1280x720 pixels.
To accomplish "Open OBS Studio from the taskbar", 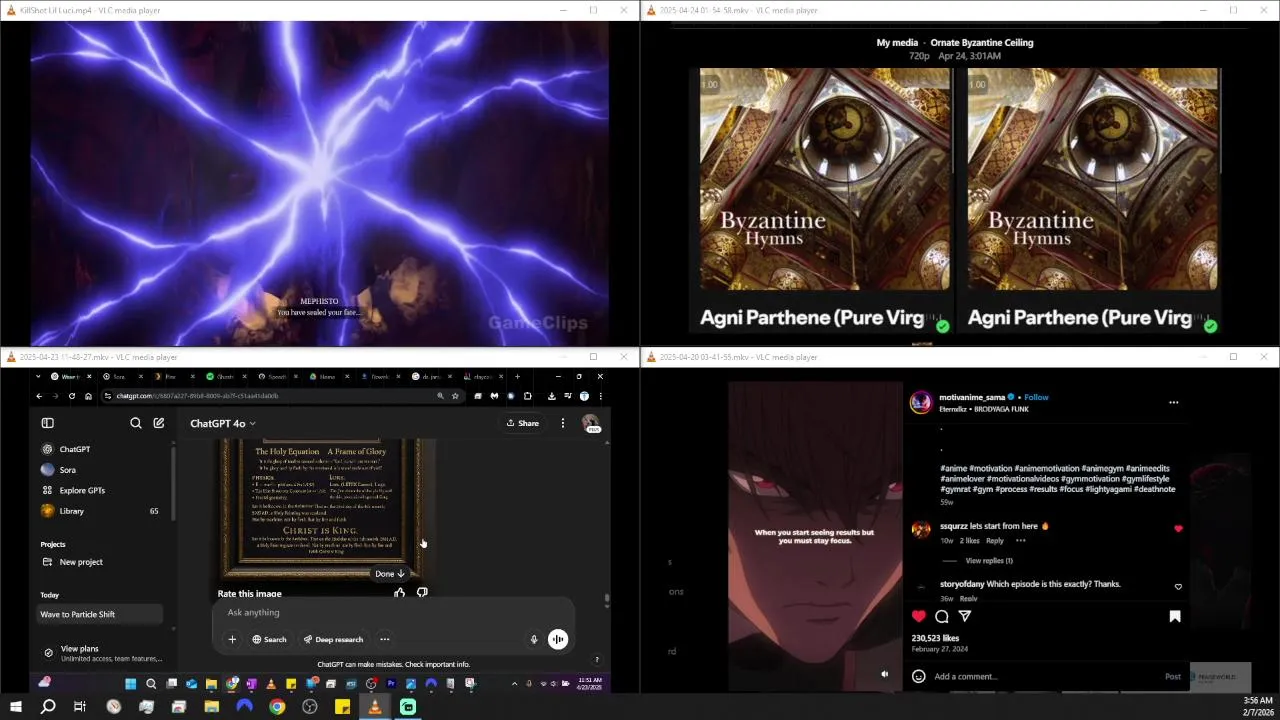I will pyautogui.click(x=310, y=707).
